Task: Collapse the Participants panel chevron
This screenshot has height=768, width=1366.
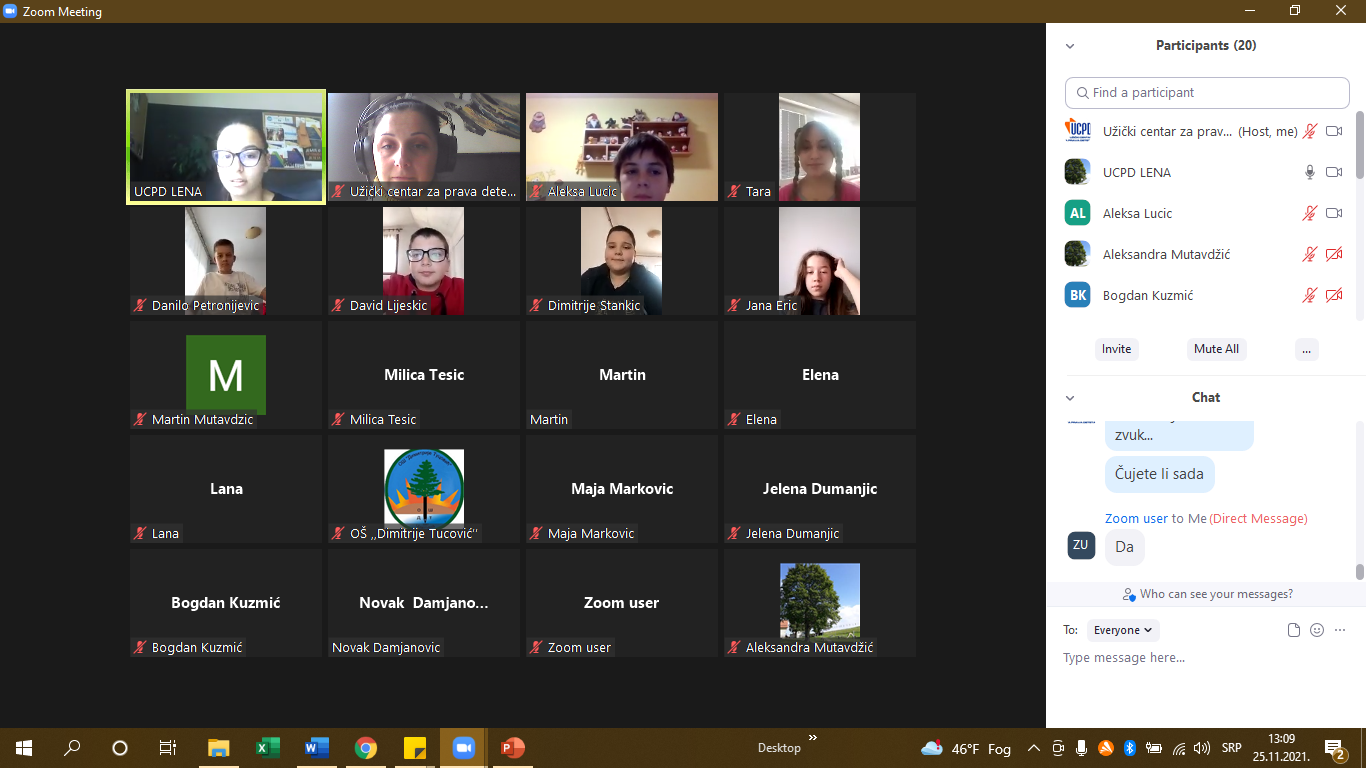Action: [x=1070, y=46]
